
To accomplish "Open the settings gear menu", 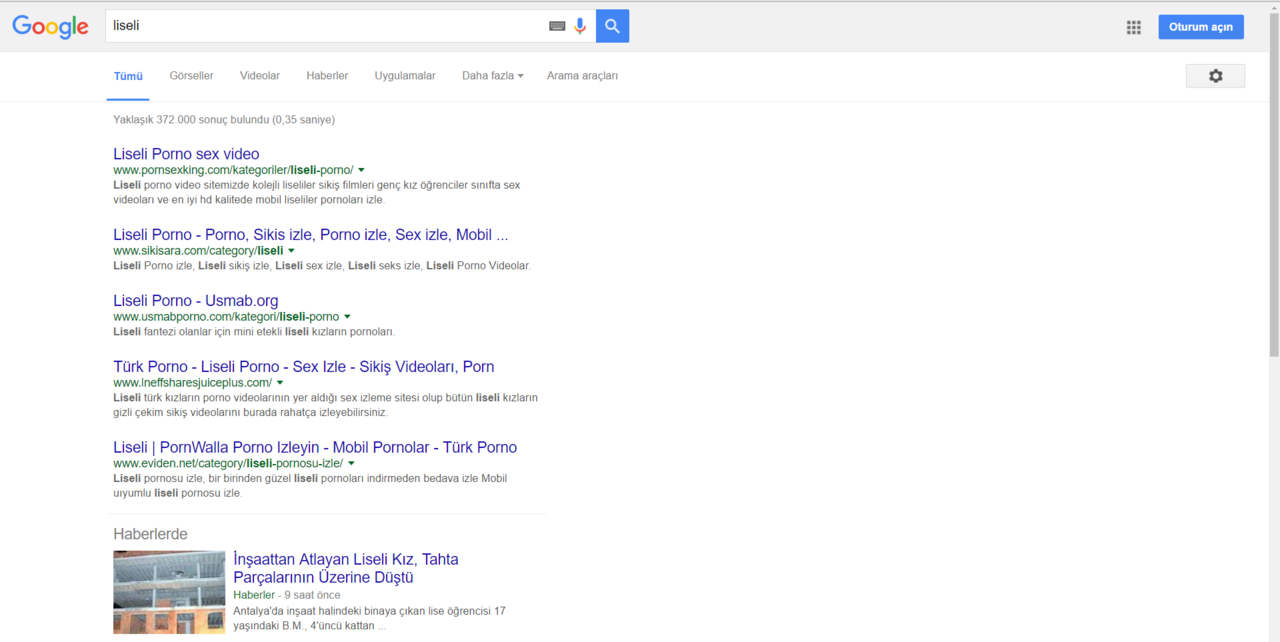I will (x=1215, y=76).
